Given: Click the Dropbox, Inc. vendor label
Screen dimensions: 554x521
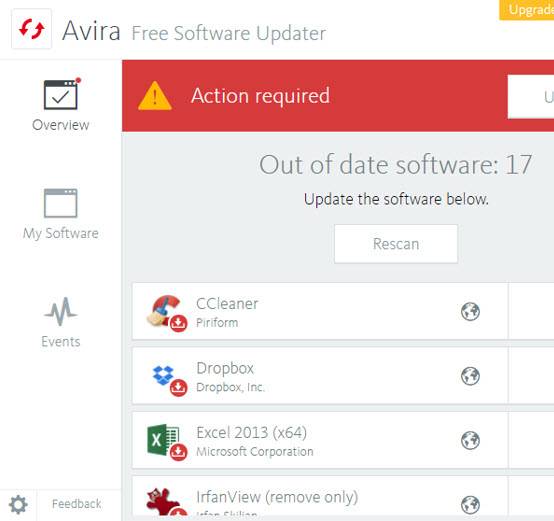Looking at the screenshot, I should 230,387.
